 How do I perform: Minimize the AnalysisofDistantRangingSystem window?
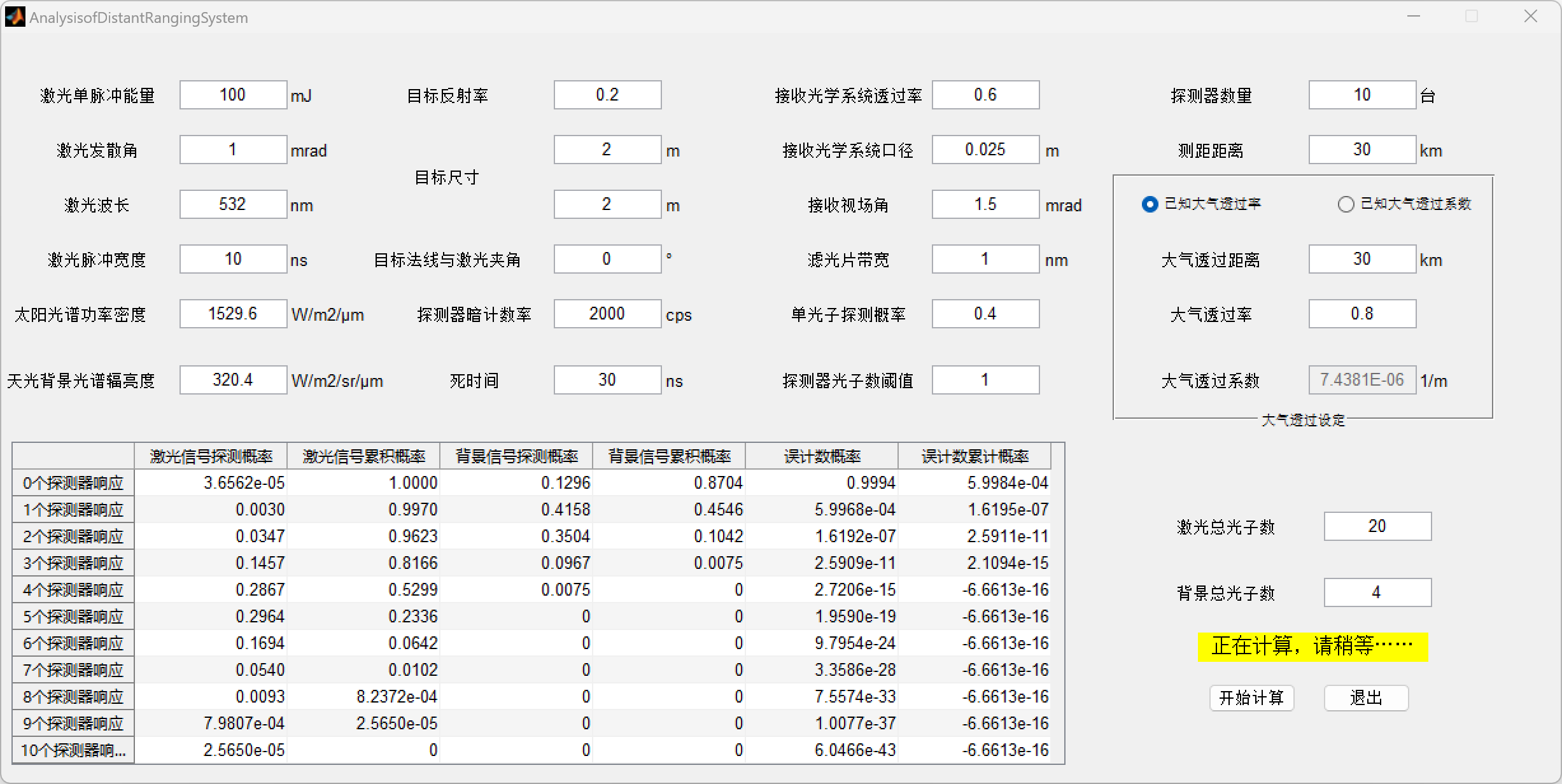pos(1414,17)
